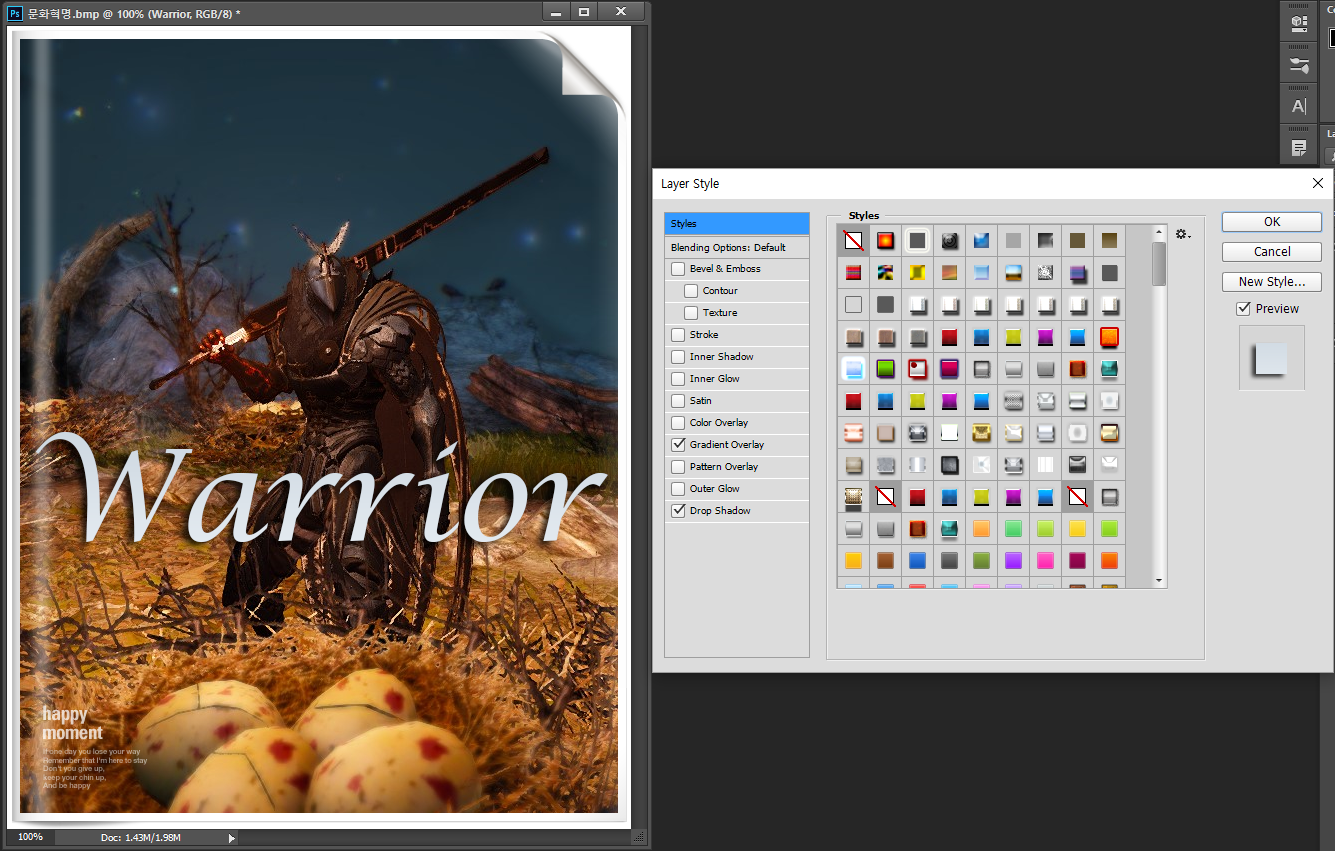Click the style preview thumbnail
1335x851 pixels.
click(x=1272, y=357)
